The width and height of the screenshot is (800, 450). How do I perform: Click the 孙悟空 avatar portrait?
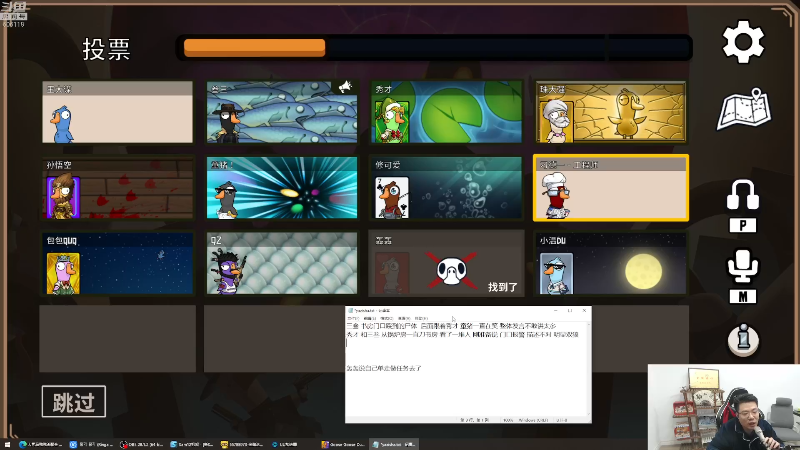pos(63,197)
